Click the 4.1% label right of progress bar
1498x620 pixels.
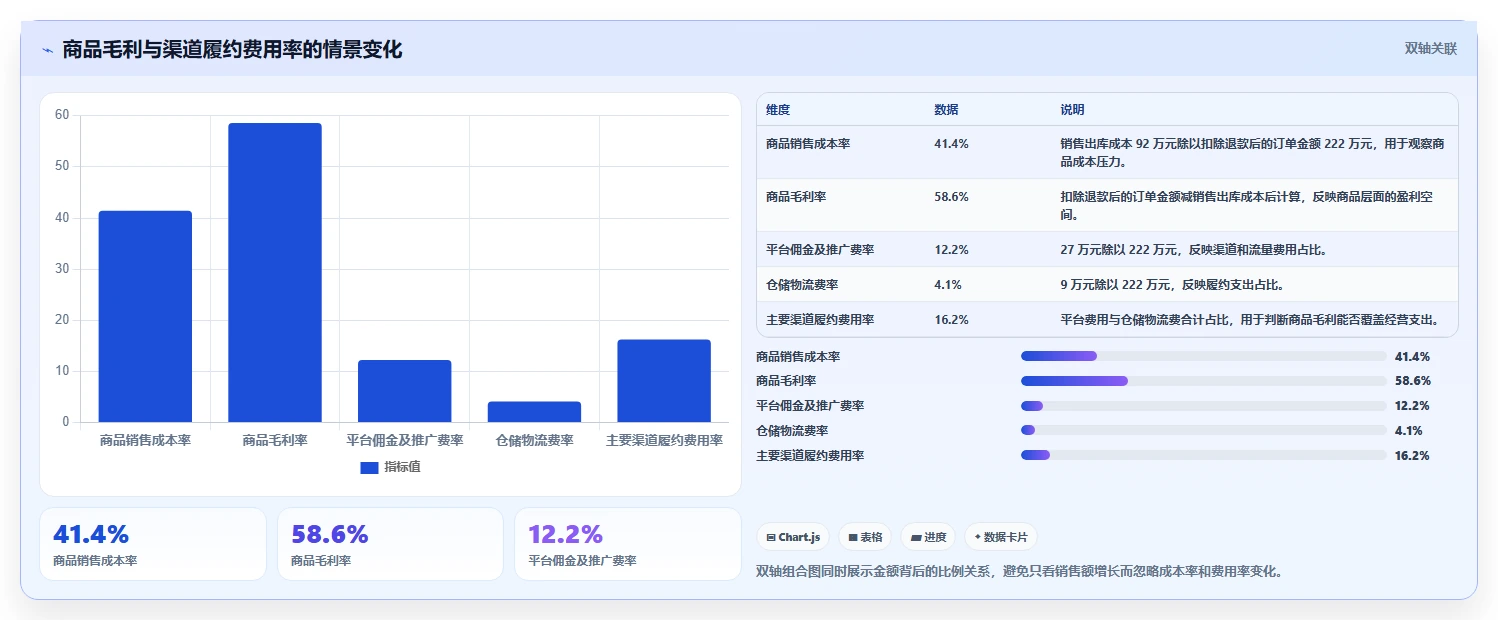tap(1409, 430)
